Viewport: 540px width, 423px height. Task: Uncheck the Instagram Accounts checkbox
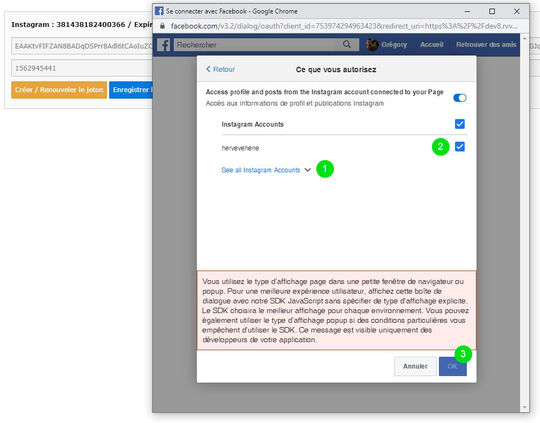tap(460, 124)
